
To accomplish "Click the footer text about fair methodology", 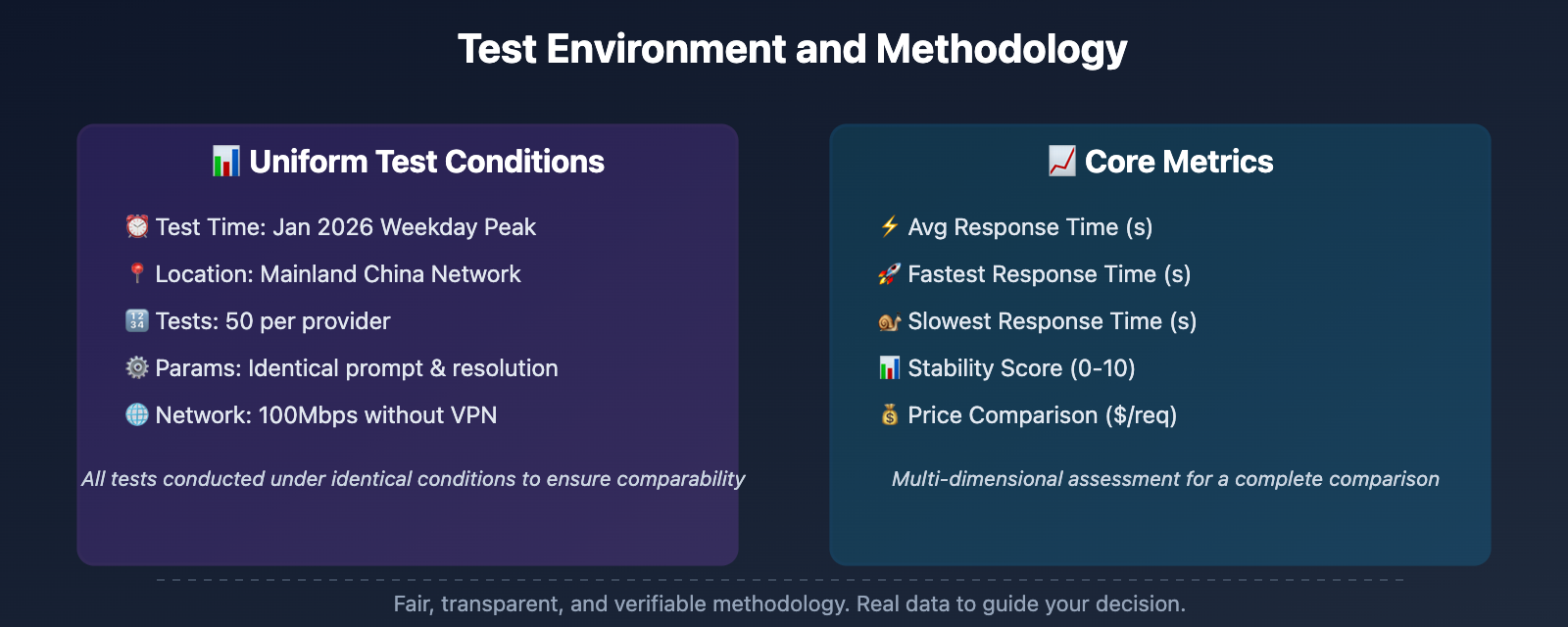I will pos(789,603).
